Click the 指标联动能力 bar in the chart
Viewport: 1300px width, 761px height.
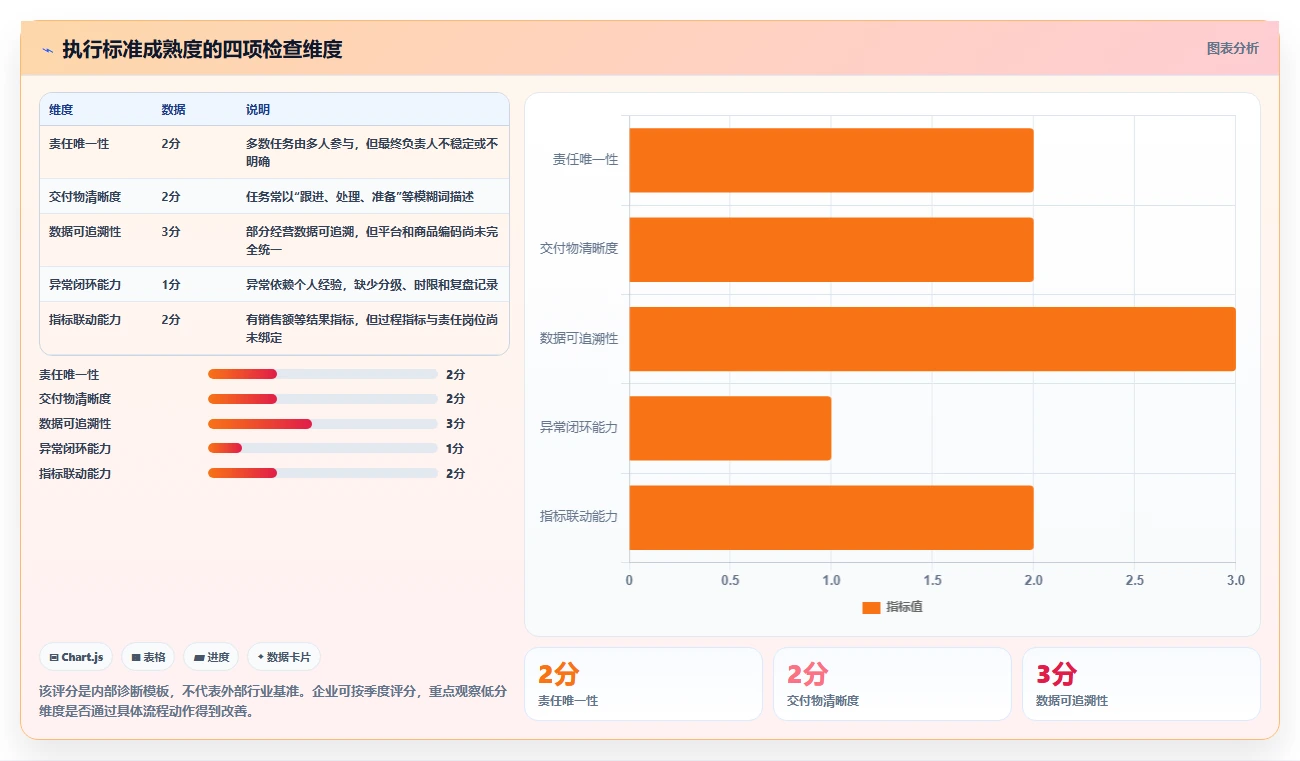(x=831, y=517)
